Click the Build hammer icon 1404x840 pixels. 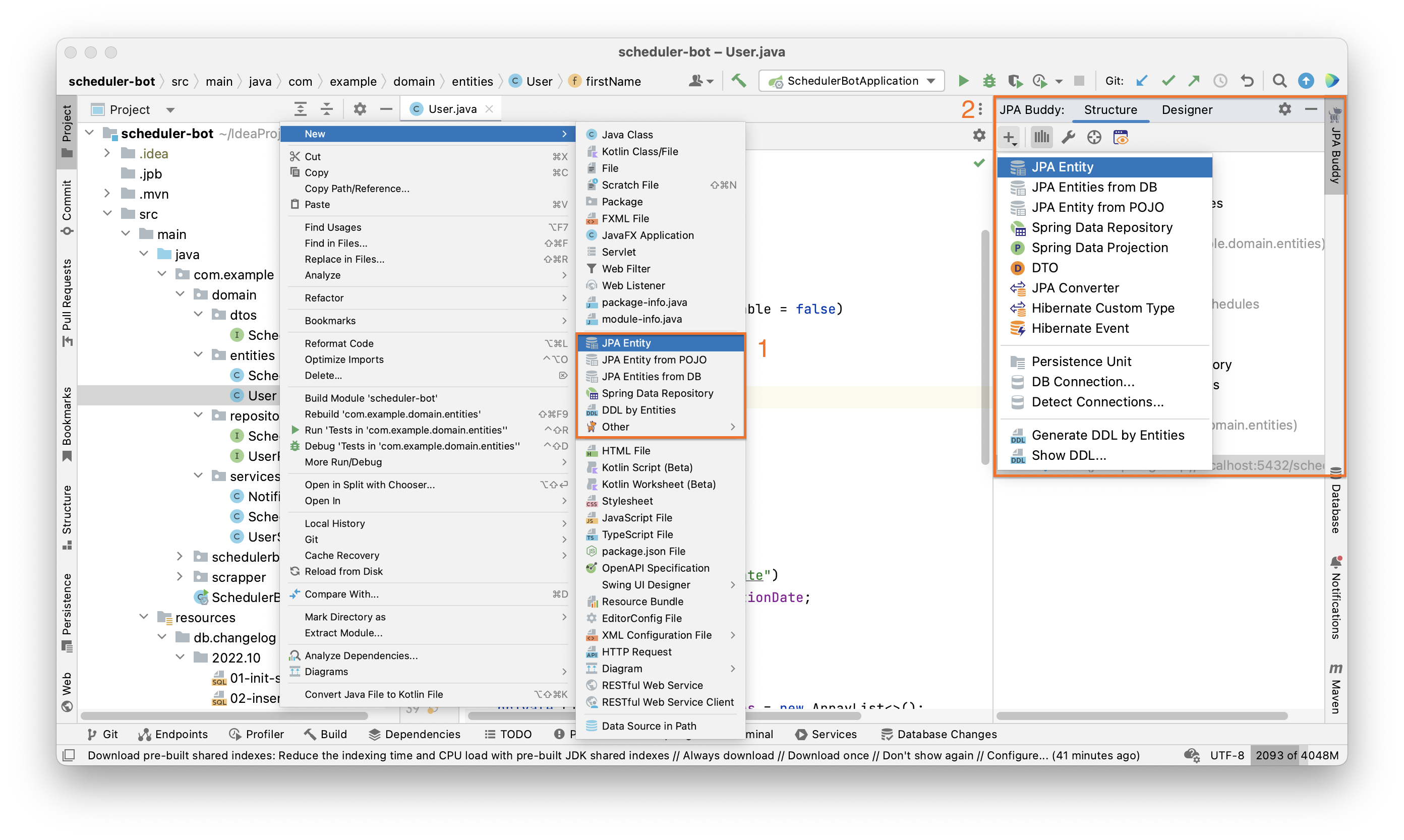coord(738,81)
